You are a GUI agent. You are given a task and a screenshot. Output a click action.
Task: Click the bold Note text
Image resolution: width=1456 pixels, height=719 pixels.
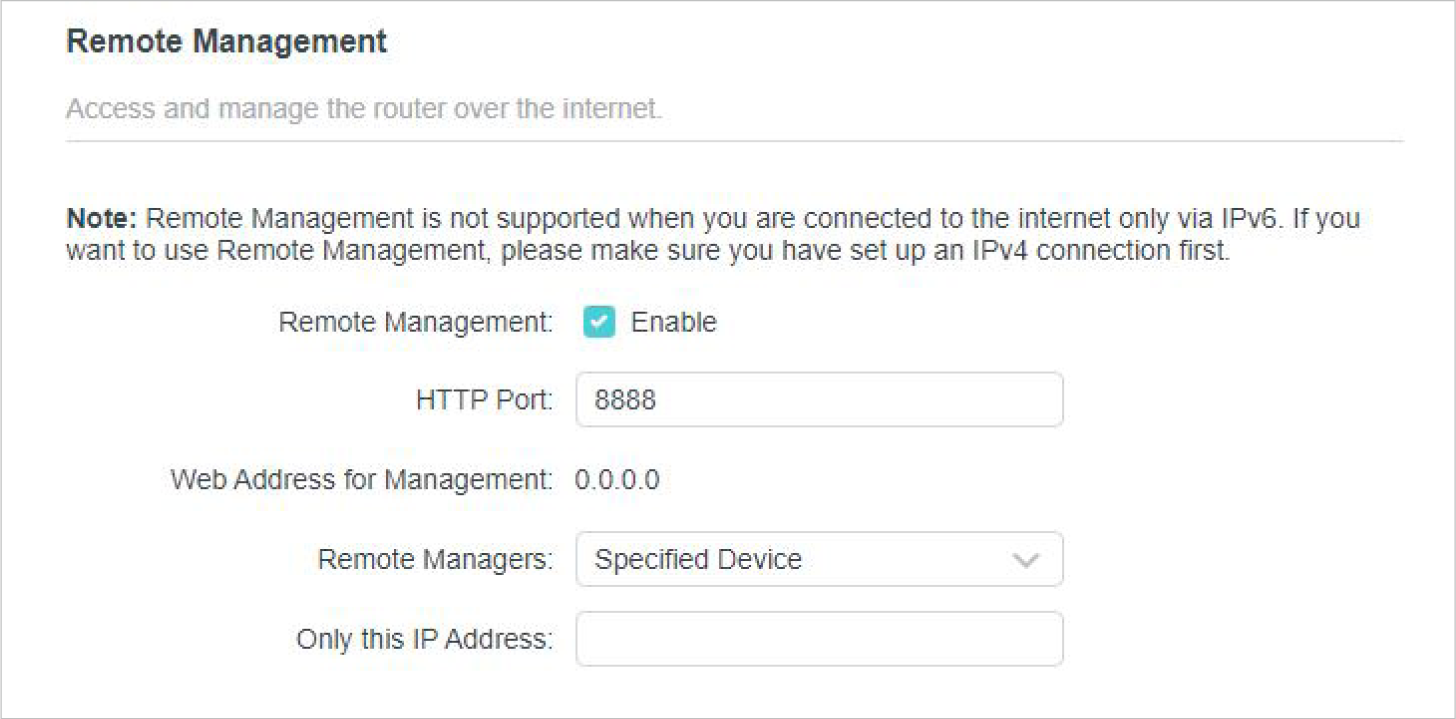[x=102, y=218]
